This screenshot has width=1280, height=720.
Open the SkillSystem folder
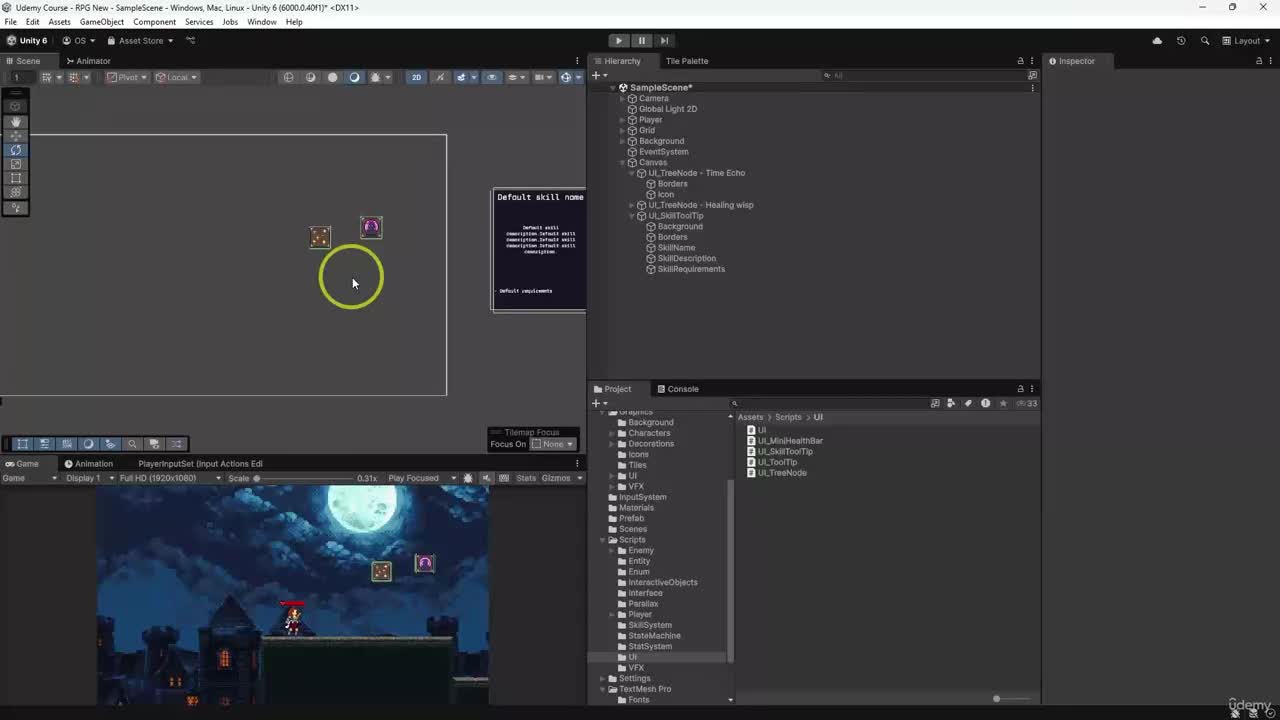[x=649, y=625]
